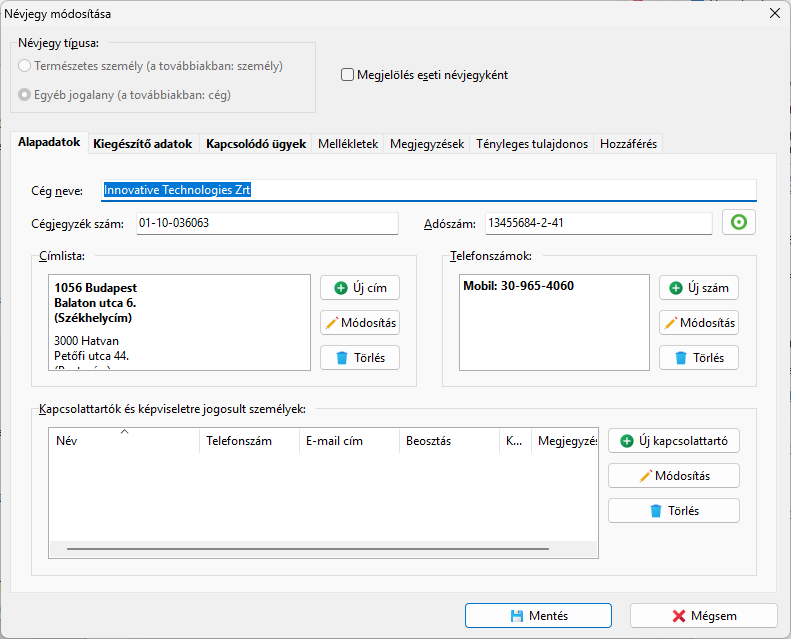
Task: Open the Kiegészítő adatok tab
Action: pos(142,144)
